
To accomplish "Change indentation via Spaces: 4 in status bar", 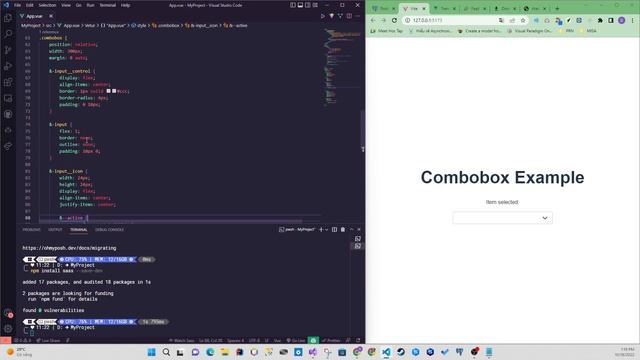I will pyautogui.click(x=236, y=340).
